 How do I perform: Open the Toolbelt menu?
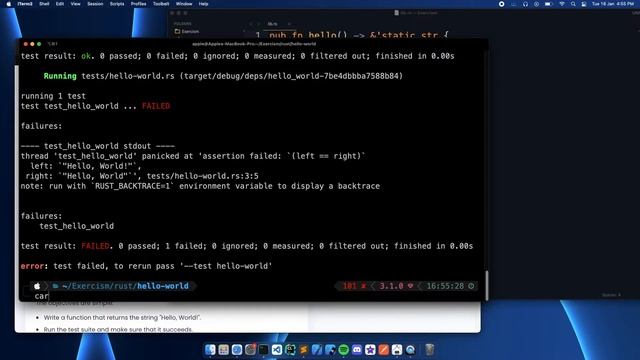point(161,4)
